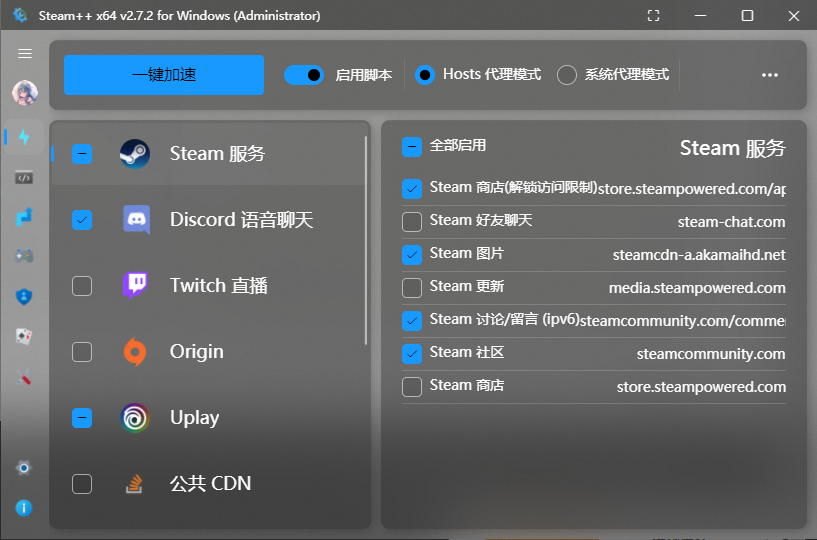Screen dimensions: 817x540
Task: Toggle the Uplay group checkbox
Action: tap(82, 418)
